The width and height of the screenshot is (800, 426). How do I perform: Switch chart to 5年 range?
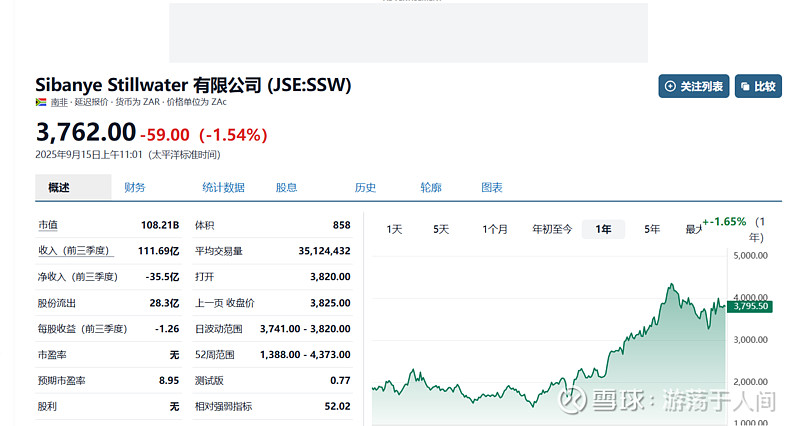652,230
